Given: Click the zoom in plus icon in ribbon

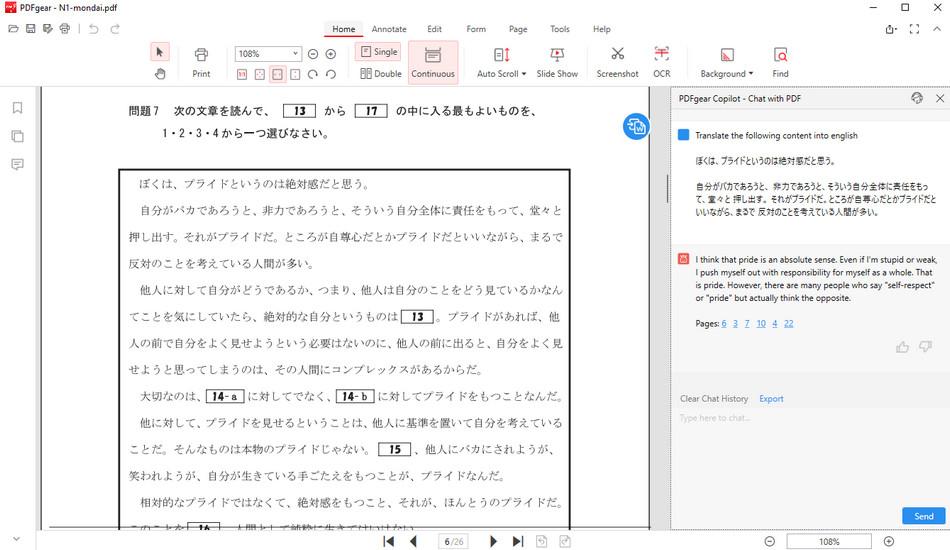Looking at the screenshot, I should [331, 54].
